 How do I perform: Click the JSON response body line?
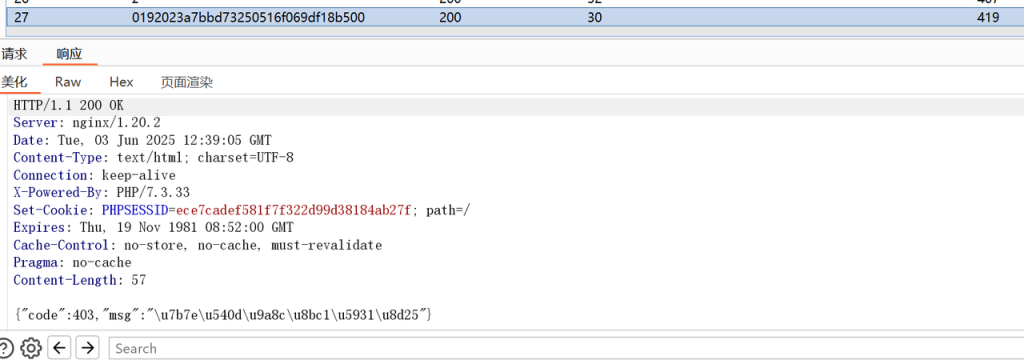coord(223,316)
